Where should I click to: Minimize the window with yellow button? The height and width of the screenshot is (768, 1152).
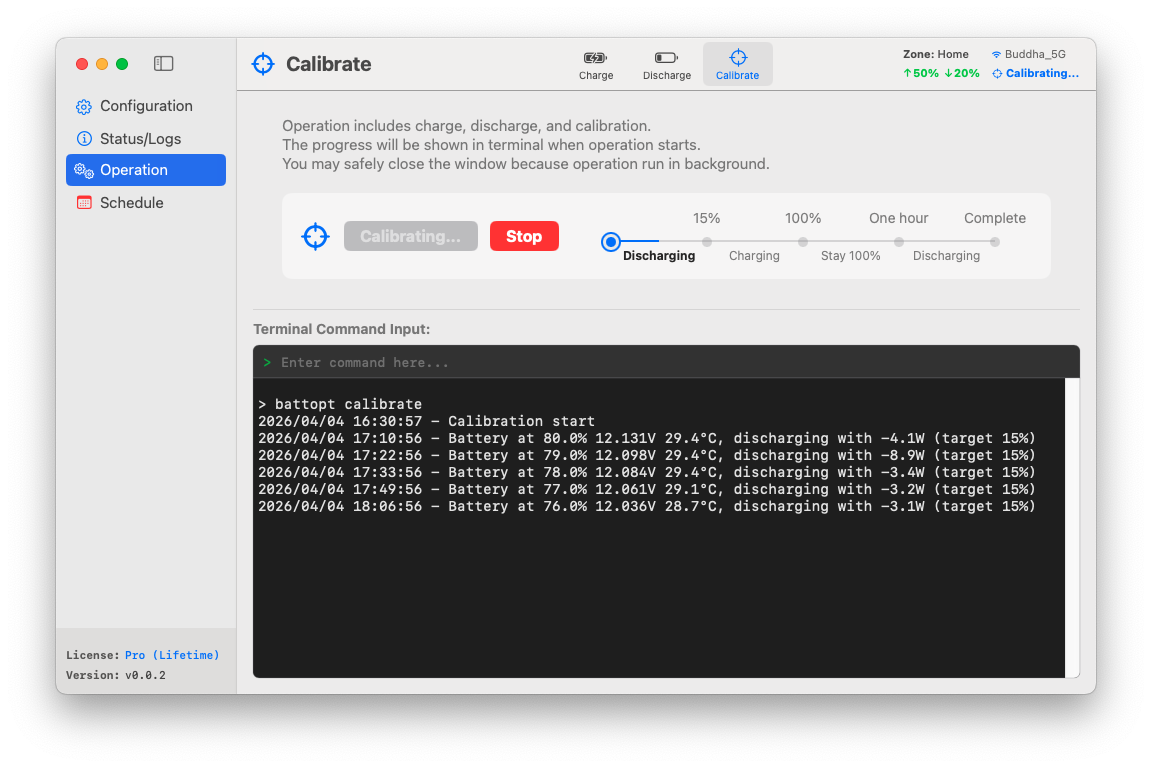(x=102, y=64)
